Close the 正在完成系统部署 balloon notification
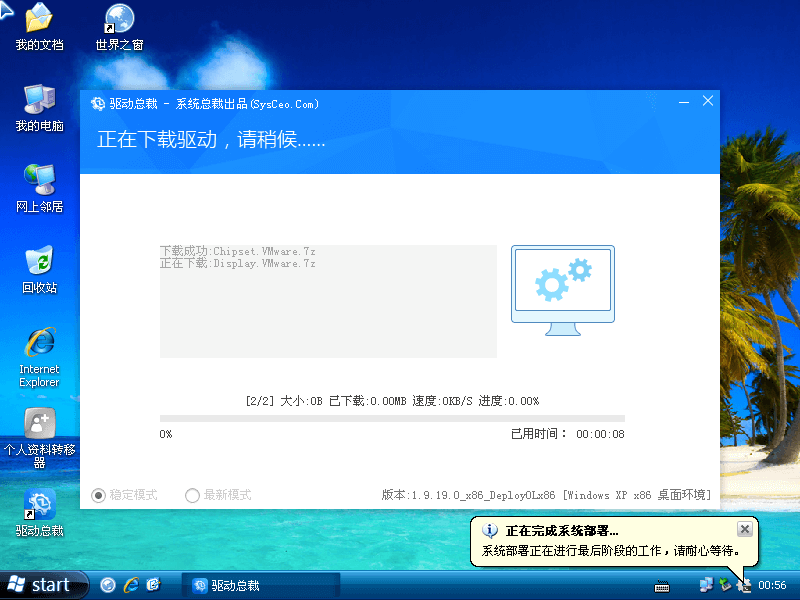Screen dimensions: 800x600 tap(744, 529)
